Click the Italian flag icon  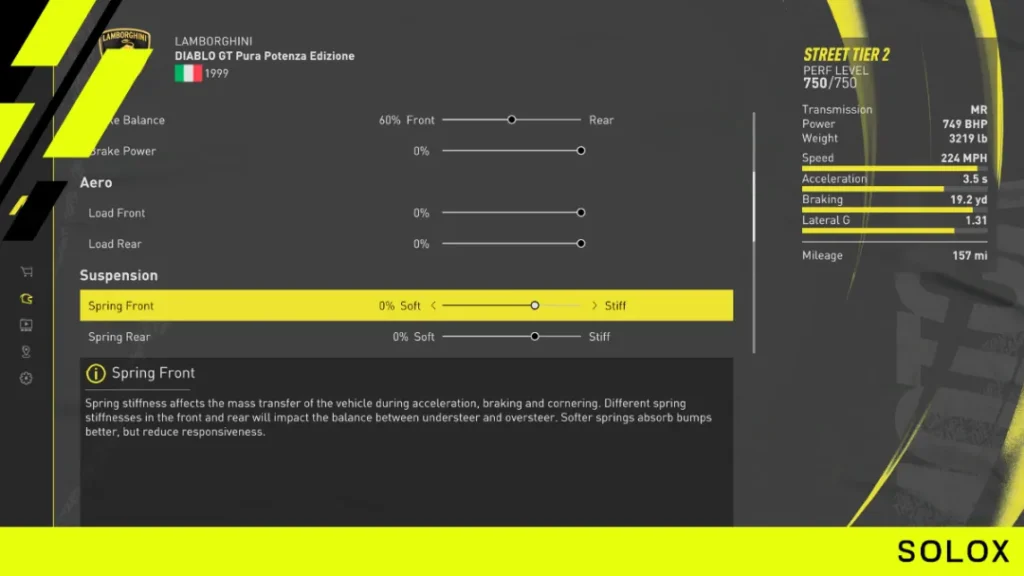pyautogui.click(x=188, y=73)
